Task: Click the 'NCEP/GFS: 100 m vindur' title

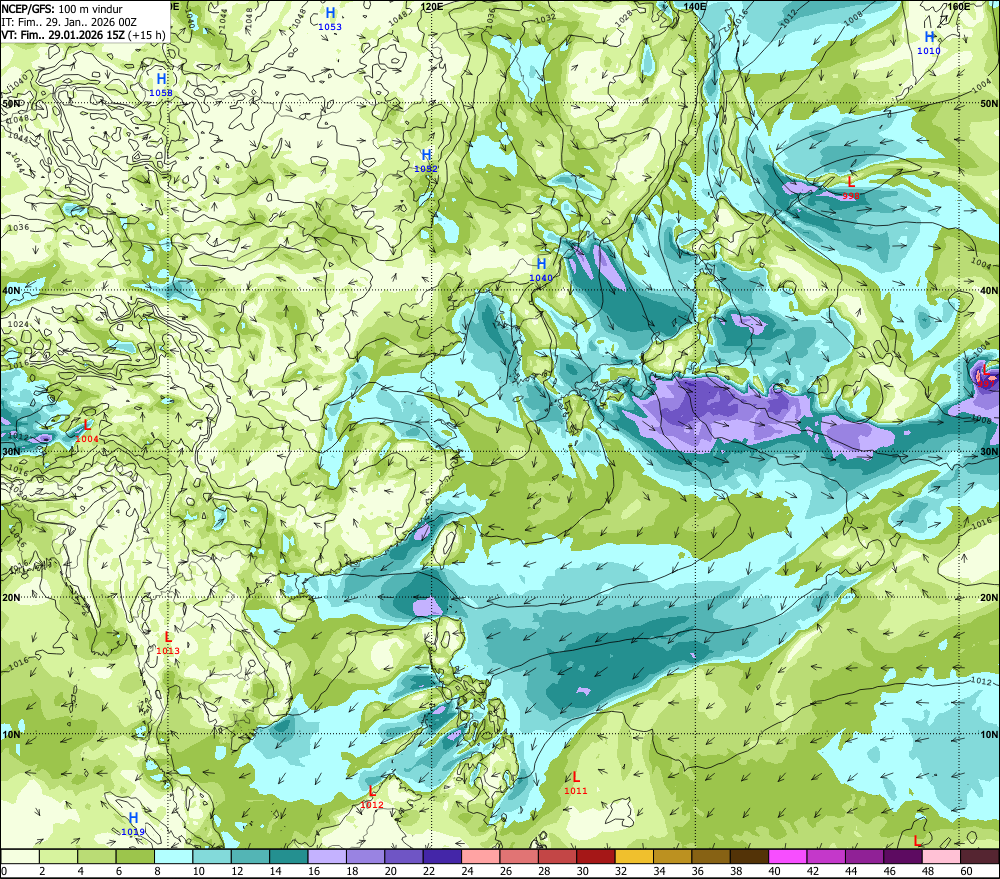Action: tap(62, 9)
